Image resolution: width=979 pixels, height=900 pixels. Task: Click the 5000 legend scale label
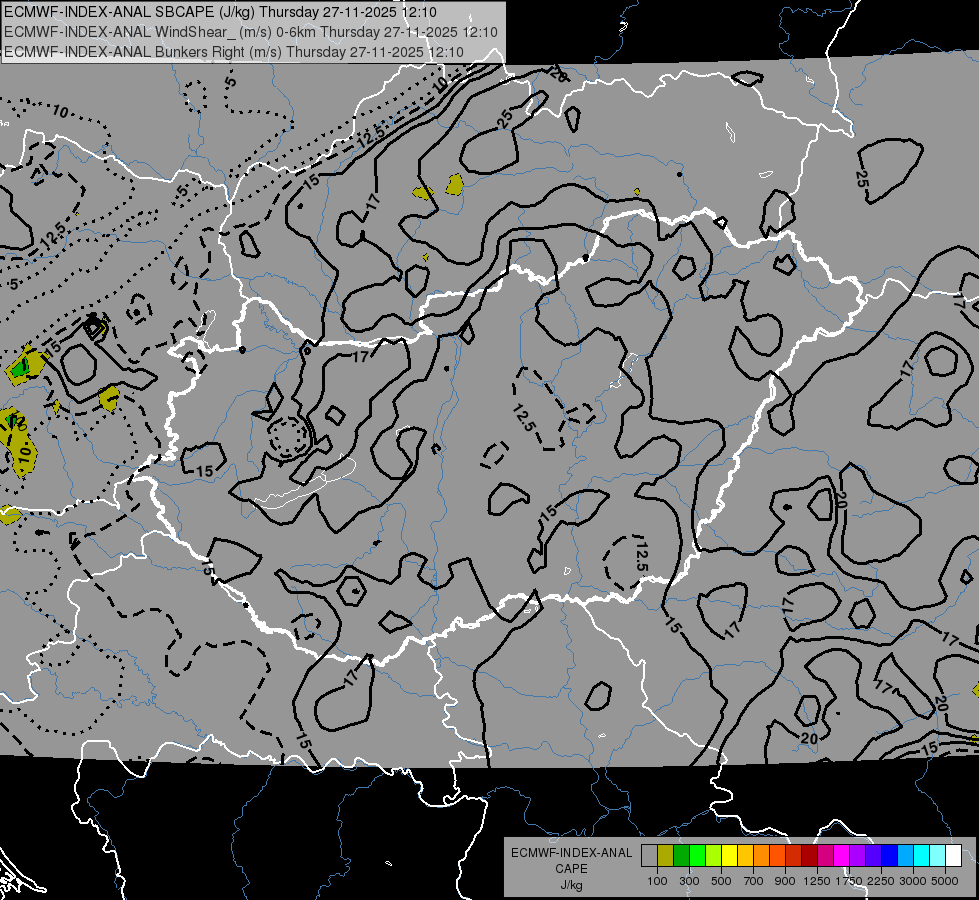click(945, 881)
